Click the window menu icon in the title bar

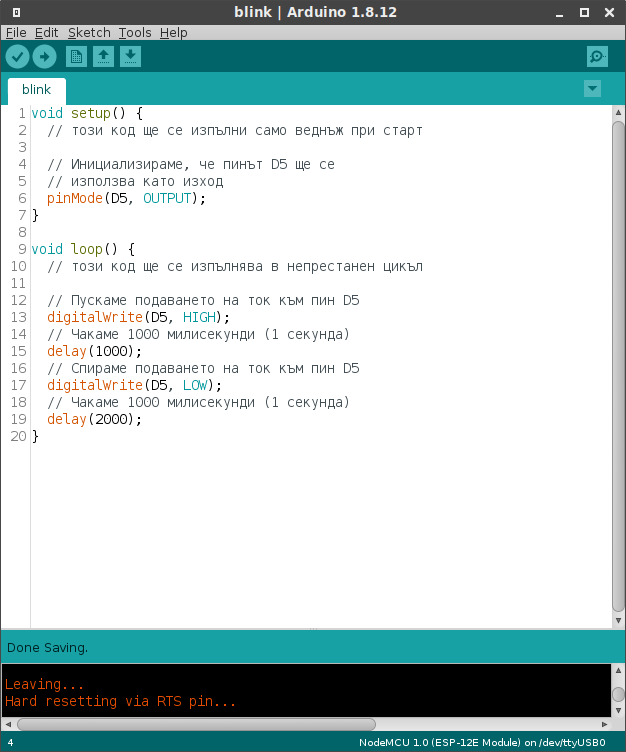coord(14,11)
